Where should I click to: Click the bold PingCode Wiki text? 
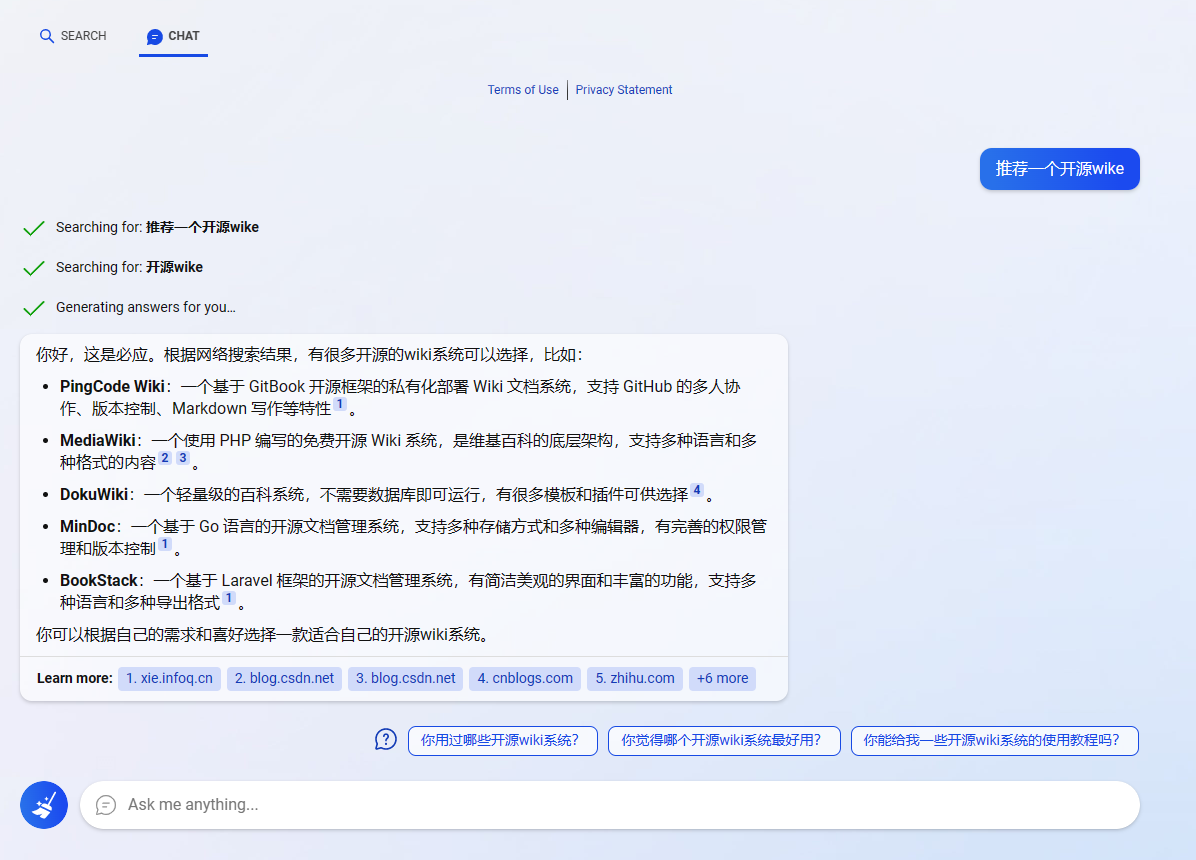click(112, 387)
